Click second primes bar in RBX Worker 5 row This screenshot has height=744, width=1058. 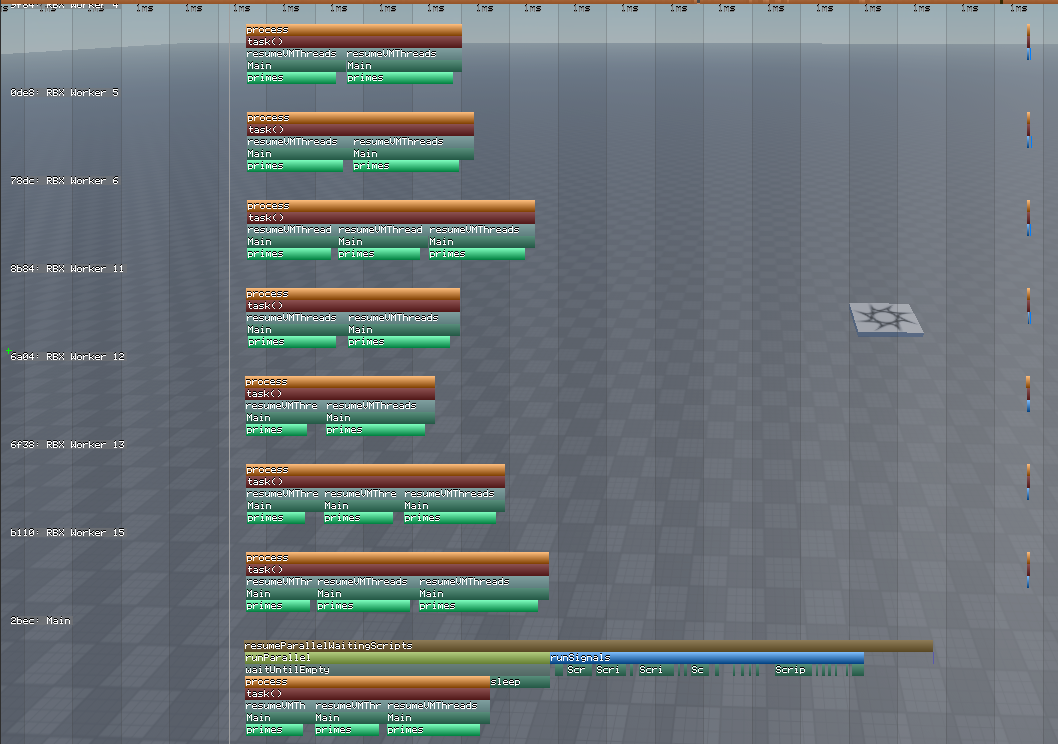click(x=406, y=166)
